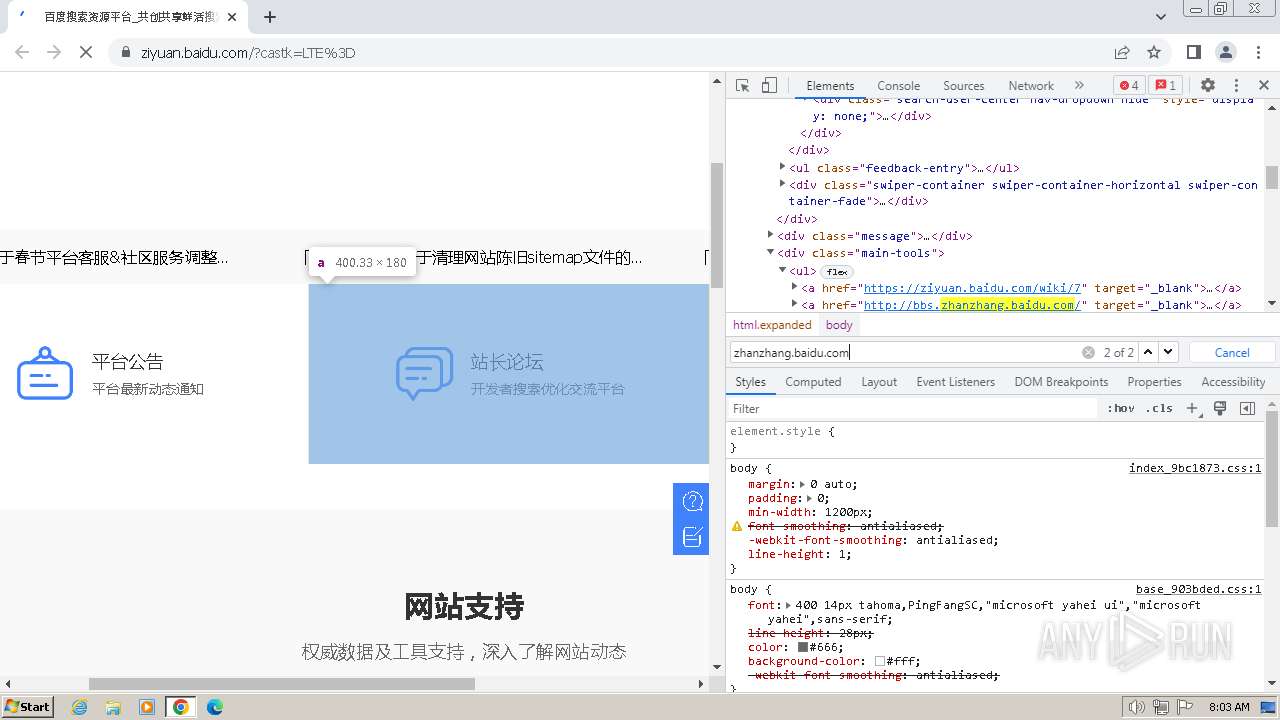Open the Accessibility tab

[x=1233, y=382]
